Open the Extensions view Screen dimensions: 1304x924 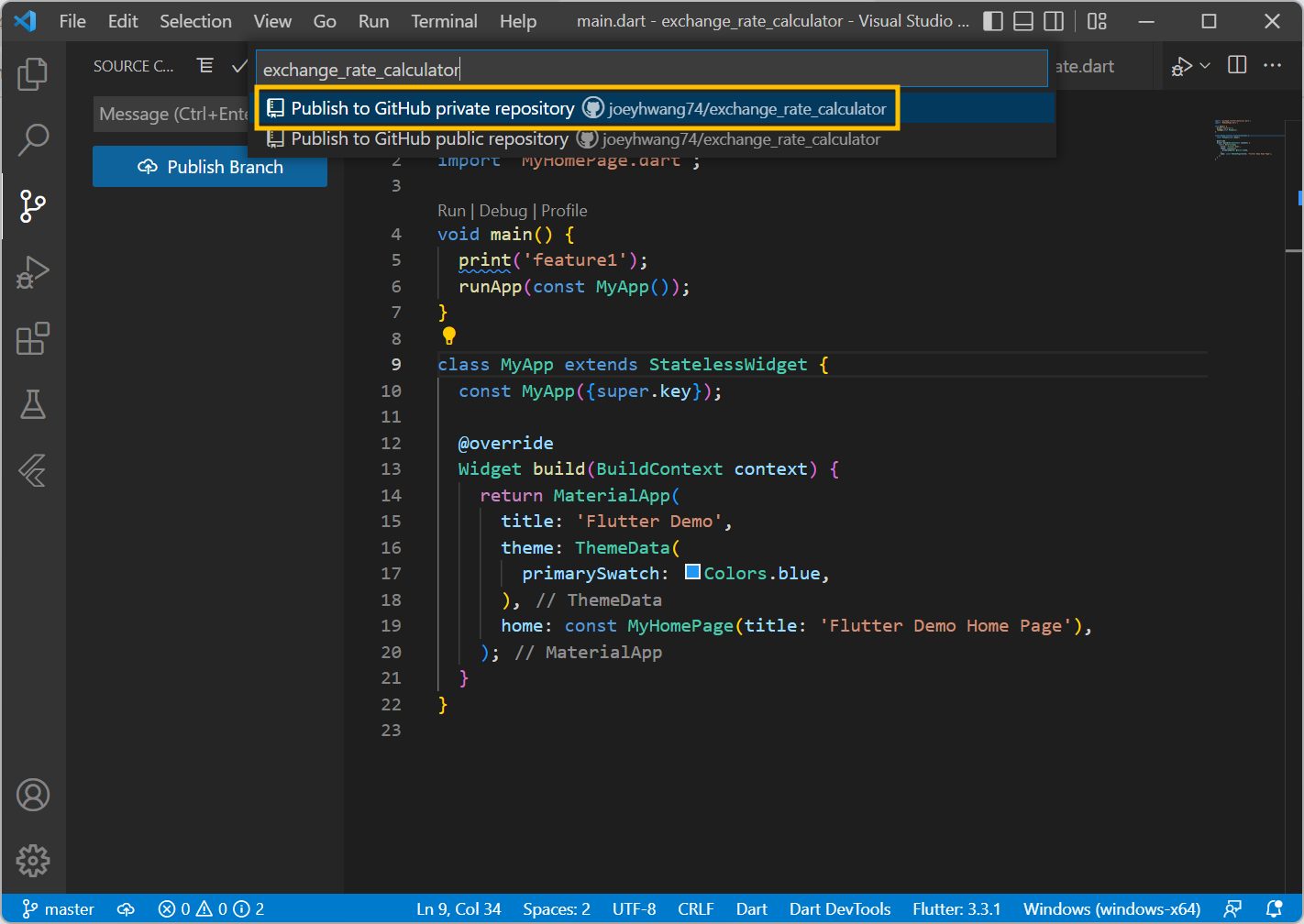tap(33, 338)
